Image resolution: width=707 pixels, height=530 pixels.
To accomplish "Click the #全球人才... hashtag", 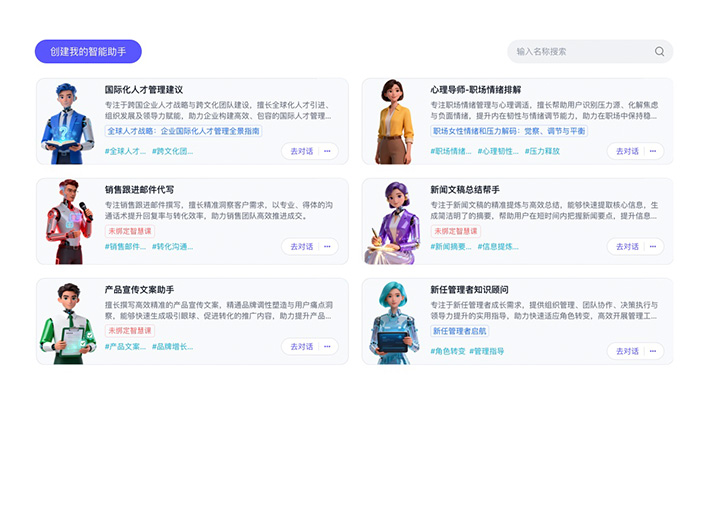I will pos(125,151).
